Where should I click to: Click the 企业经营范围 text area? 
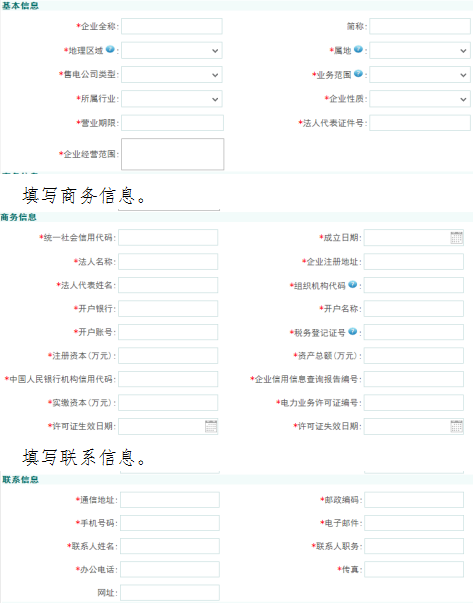[x=173, y=154]
